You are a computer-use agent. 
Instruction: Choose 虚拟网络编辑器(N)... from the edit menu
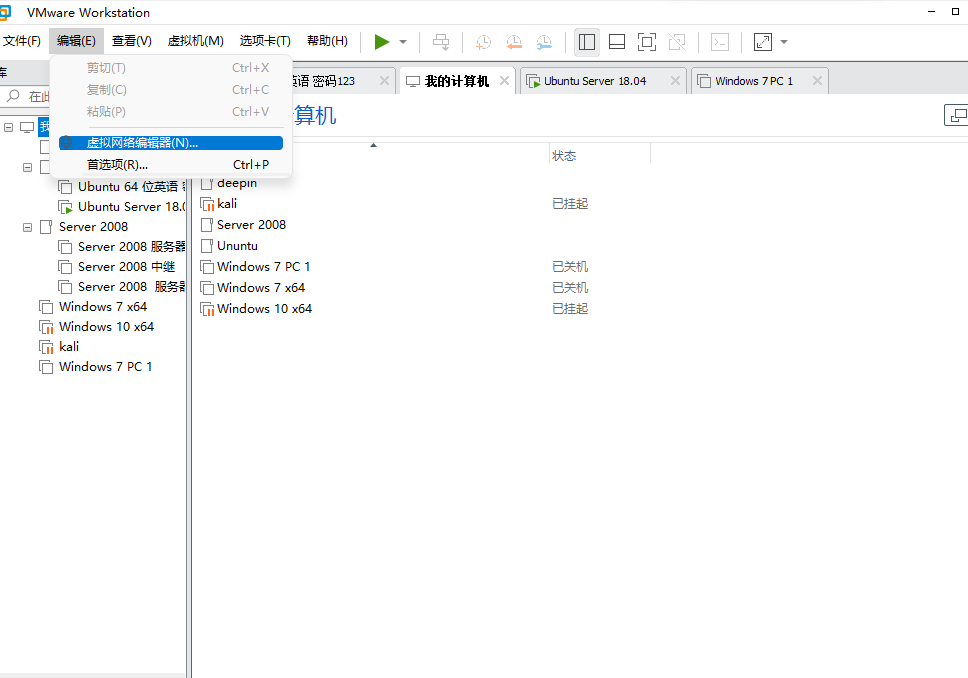click(x=171, y=143)
